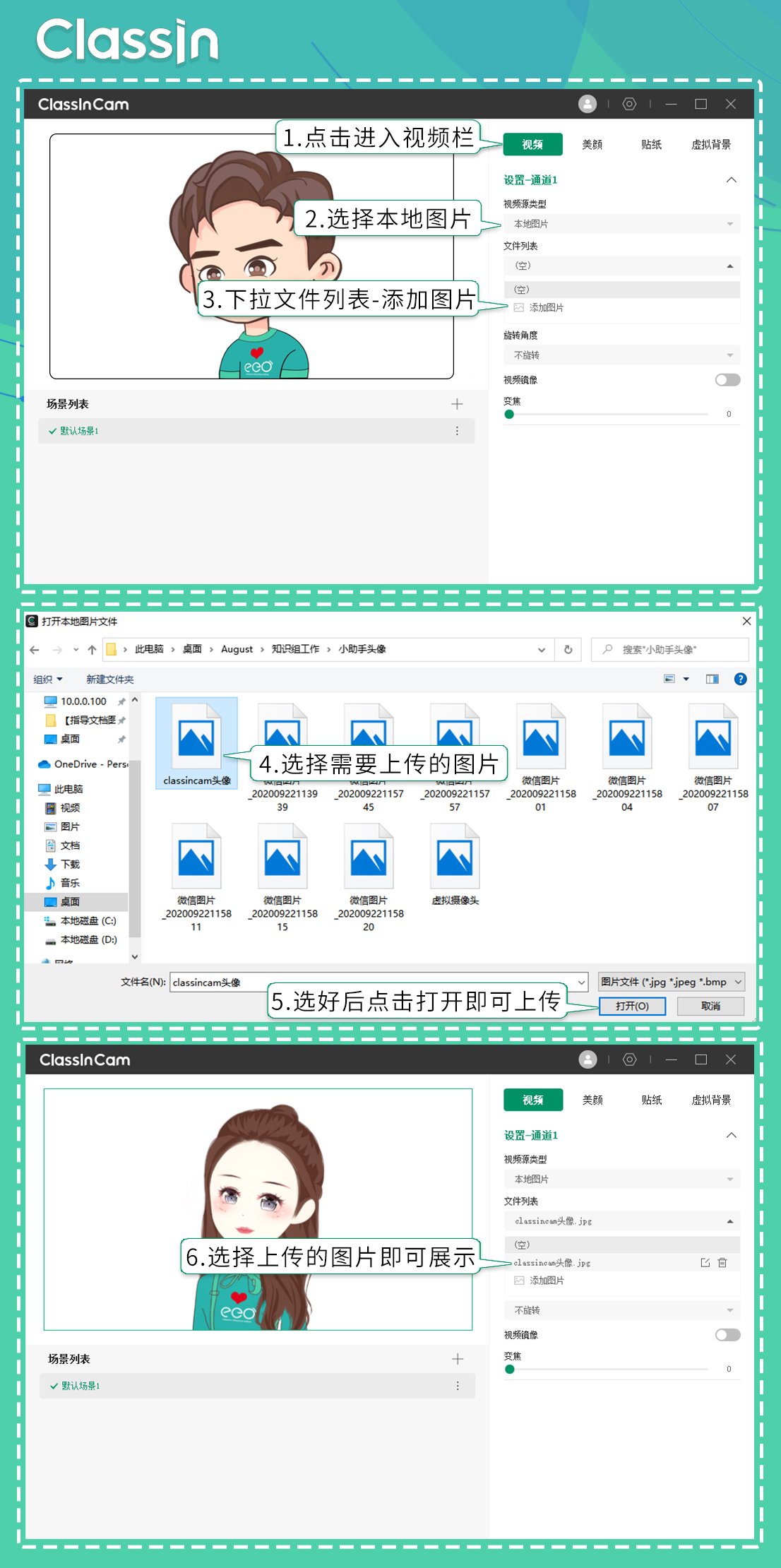The width and height of the screenshot is (781, 1568).
Task: Collapse 设置-通道1 section in girl-avatar window
Action: pyautogui.click(x=732, y=1135)
